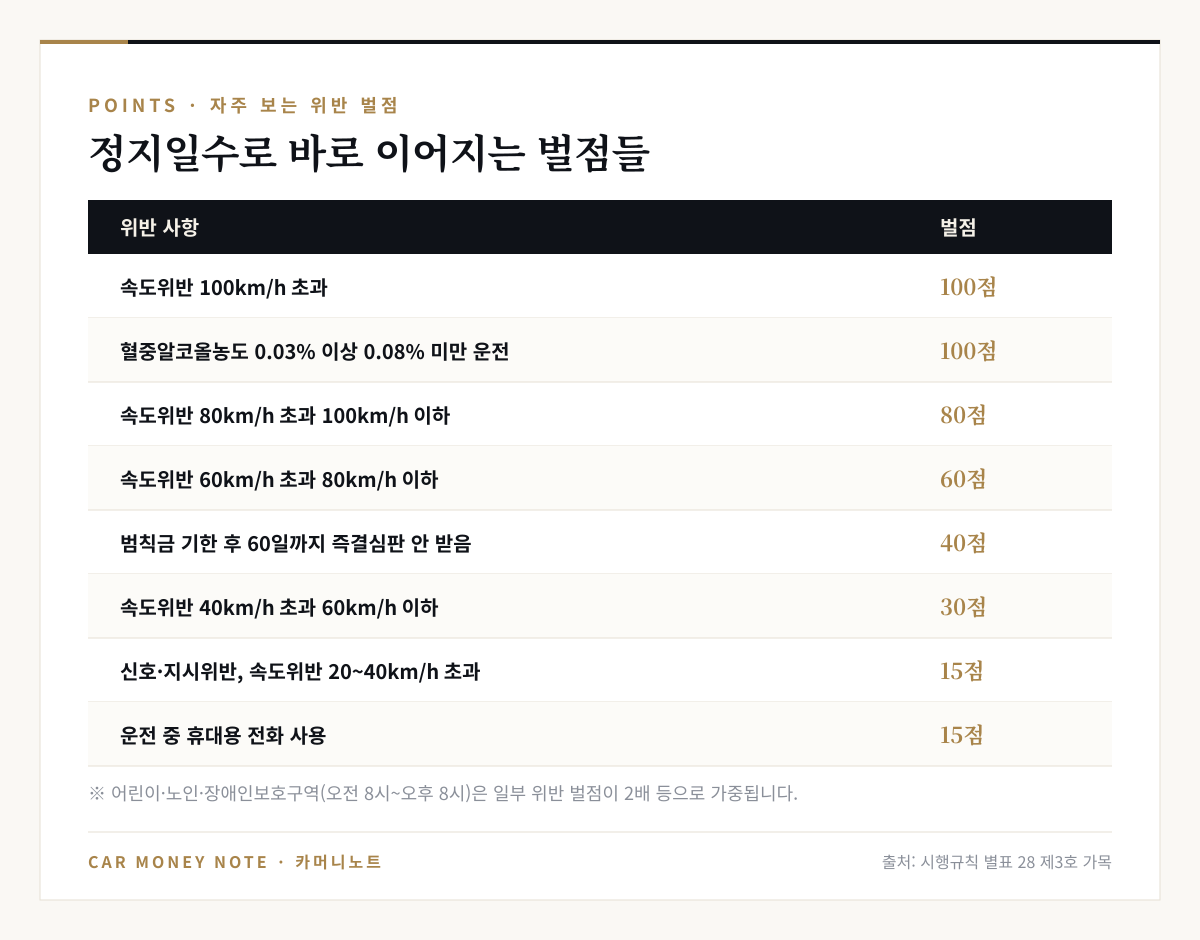1200x940 pixels.
Task: Select the row '속도위반 100km/h 초과'
Action: pyautogui.click(x=600, y=287)
